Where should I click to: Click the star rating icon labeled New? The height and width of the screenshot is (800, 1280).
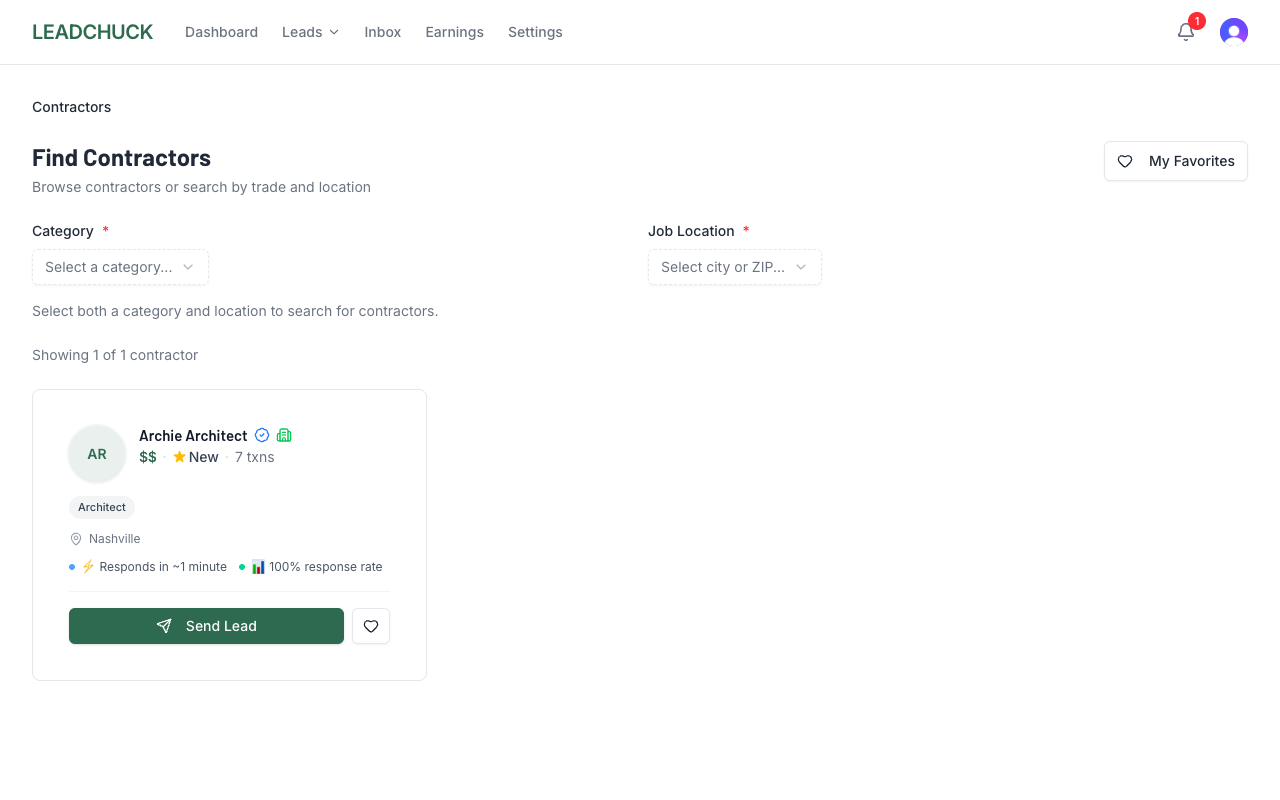180,457
